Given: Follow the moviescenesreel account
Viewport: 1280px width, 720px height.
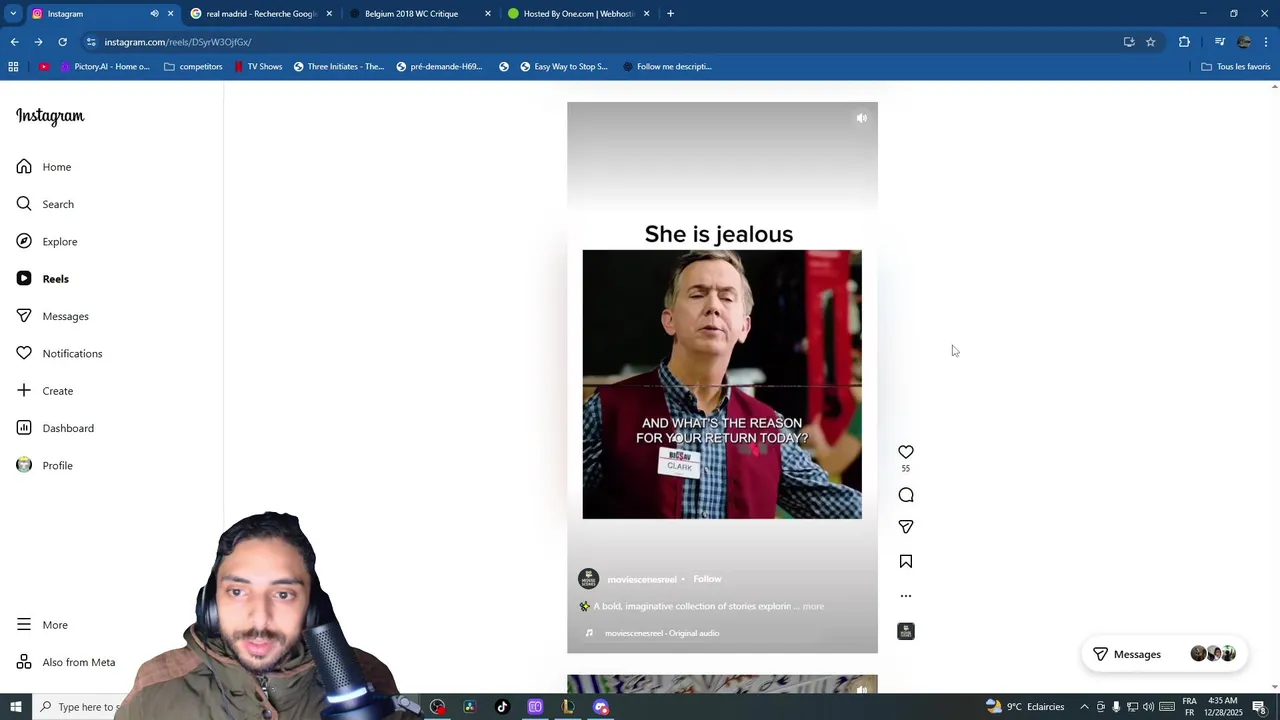Looking at the screenshot, I should click(707, 579).
